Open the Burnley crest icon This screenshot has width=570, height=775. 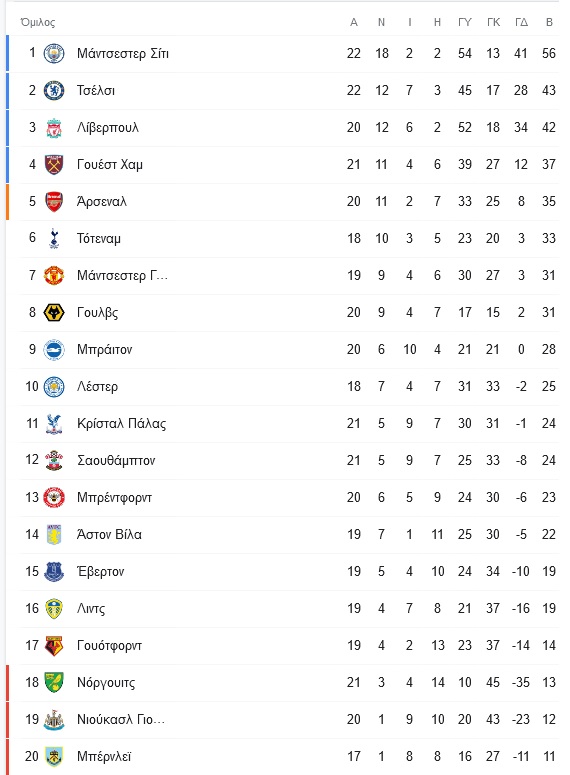54,756
